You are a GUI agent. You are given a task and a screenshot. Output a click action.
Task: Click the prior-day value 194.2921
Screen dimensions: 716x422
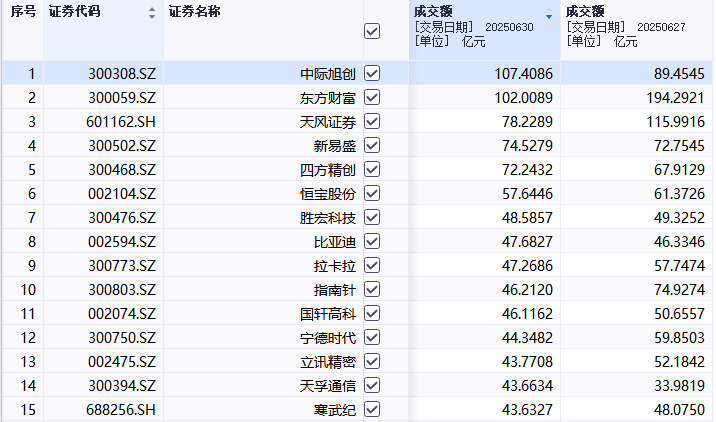point(675,98)
